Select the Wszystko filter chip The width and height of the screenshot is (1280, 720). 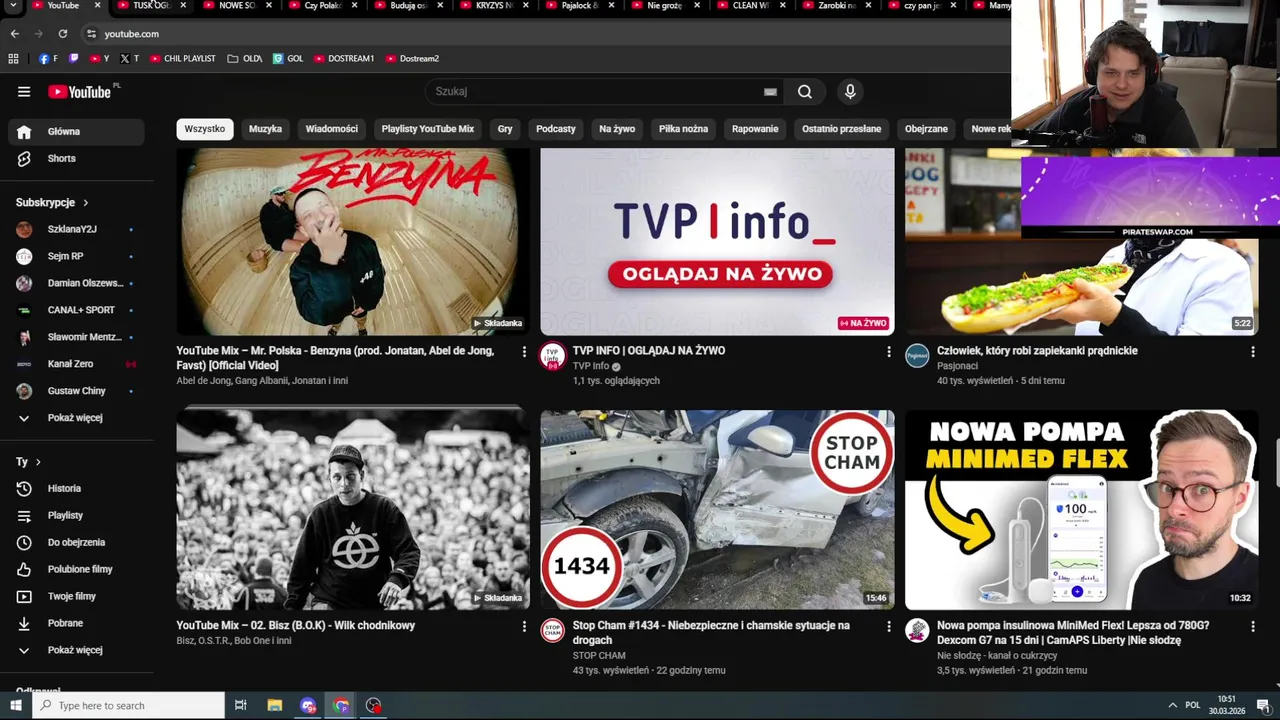click(205, 129)
